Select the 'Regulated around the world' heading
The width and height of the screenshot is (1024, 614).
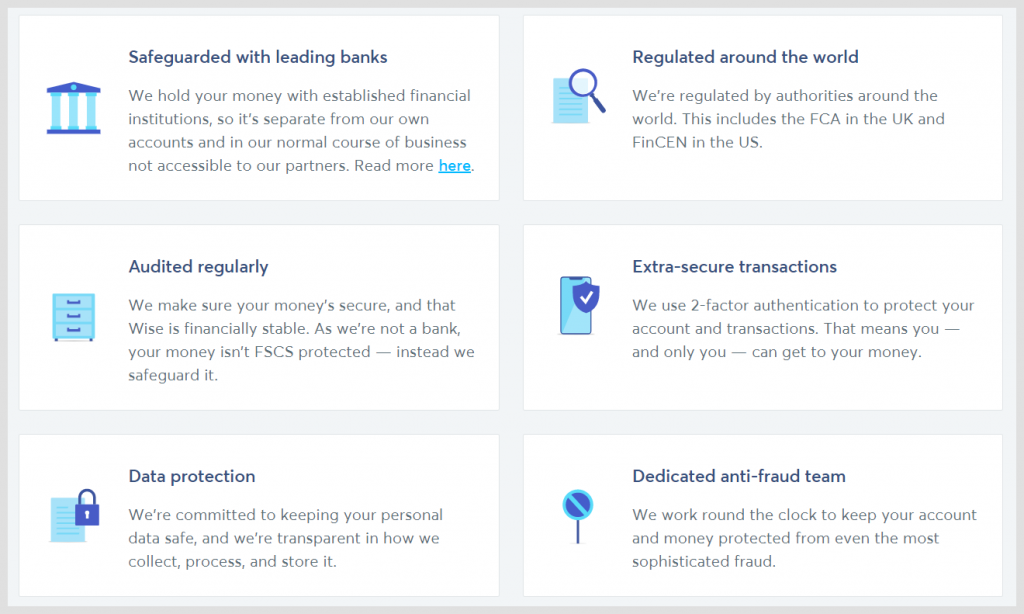(745, 57)
